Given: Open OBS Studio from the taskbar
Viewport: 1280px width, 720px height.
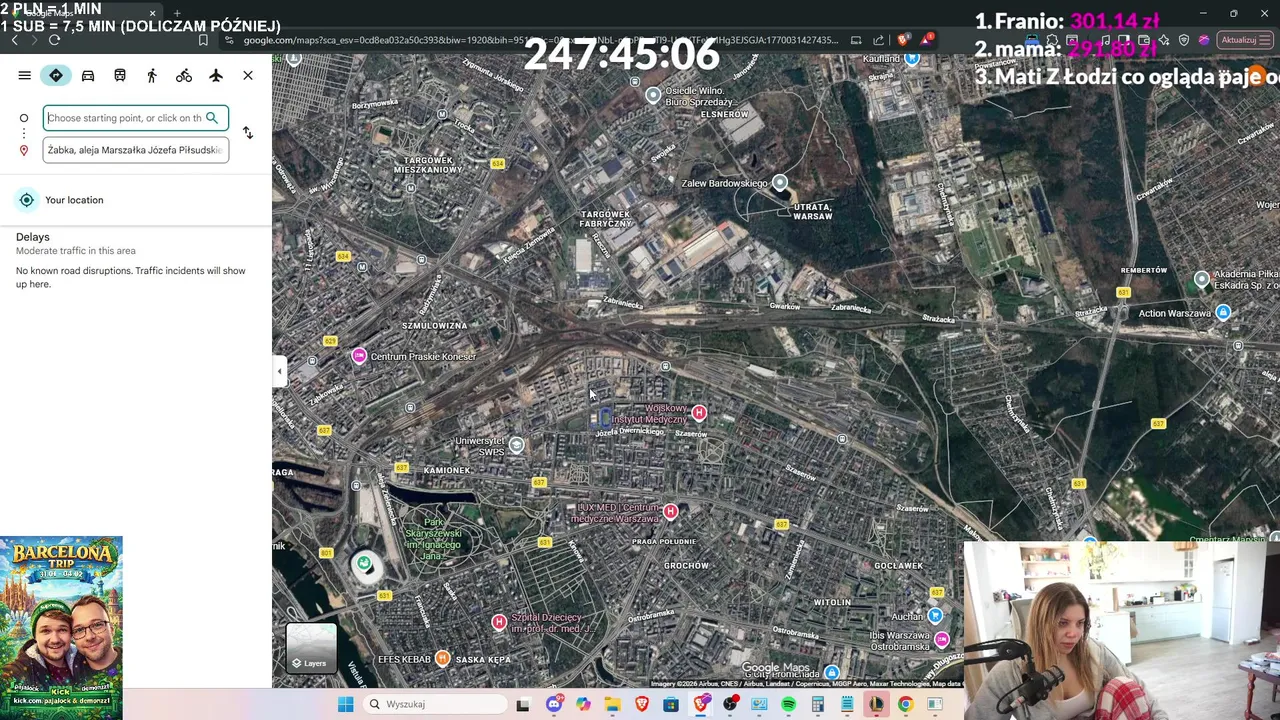Looking at the screenshot, I should click(730, 704).
